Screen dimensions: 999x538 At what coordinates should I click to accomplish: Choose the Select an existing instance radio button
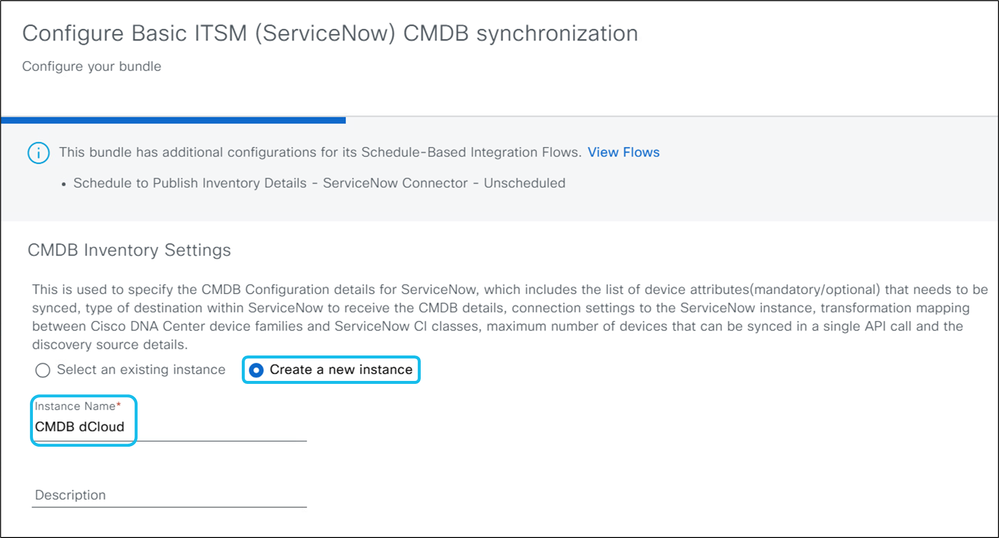click(x=42, y=370)
